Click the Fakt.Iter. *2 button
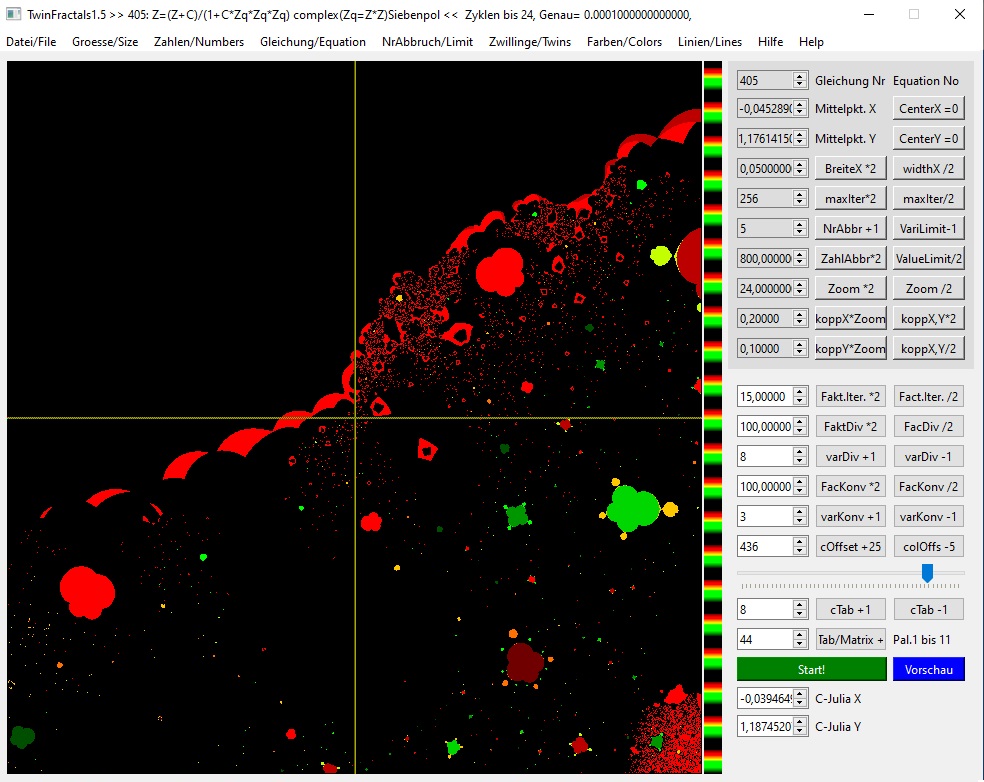The height and width of the screenshot is (782, 984). (x=850, y=397)
